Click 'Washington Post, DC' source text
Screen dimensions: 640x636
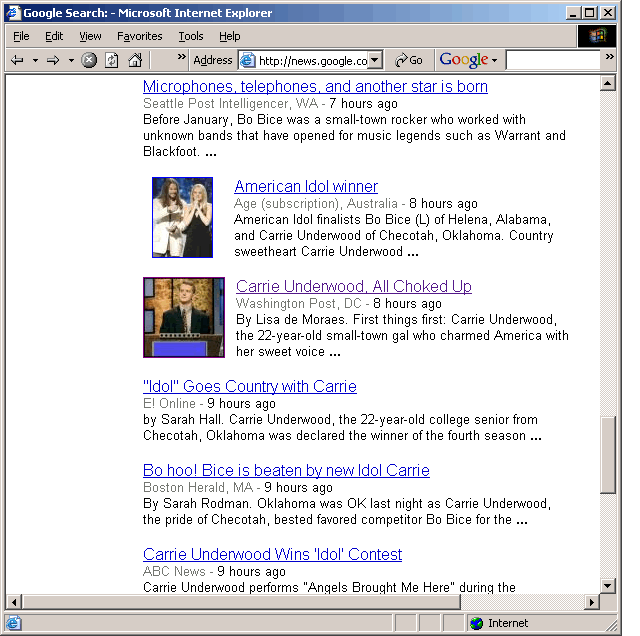coord(299,304)
